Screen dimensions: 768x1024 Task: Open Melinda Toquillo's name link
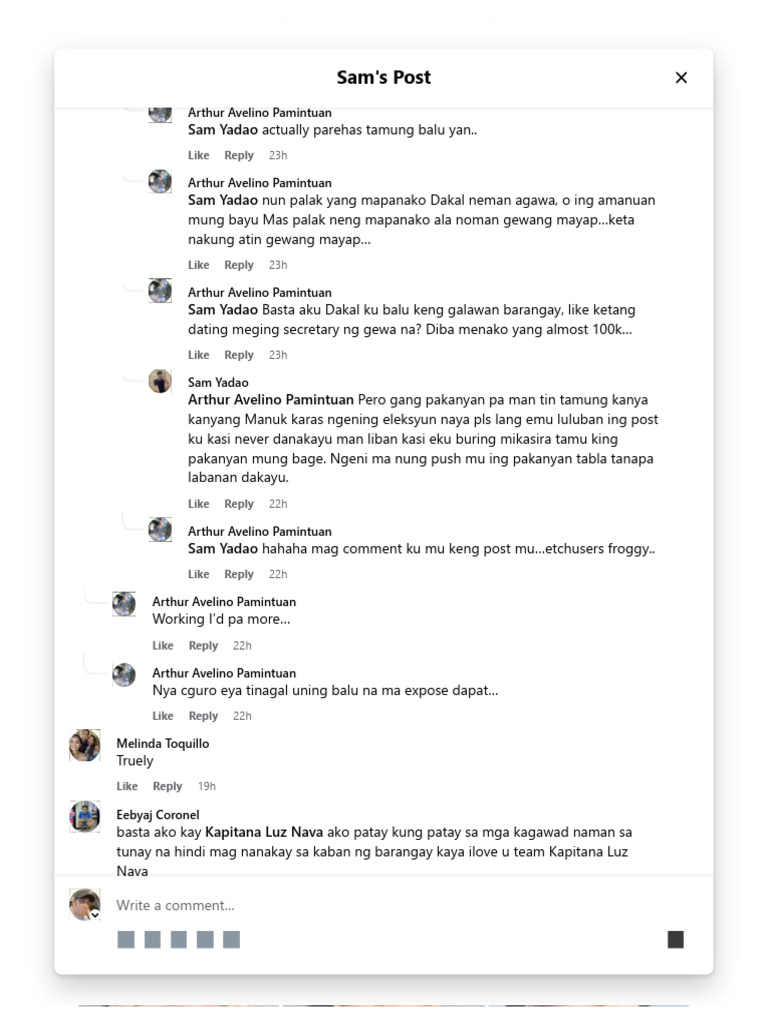point(162,743)
